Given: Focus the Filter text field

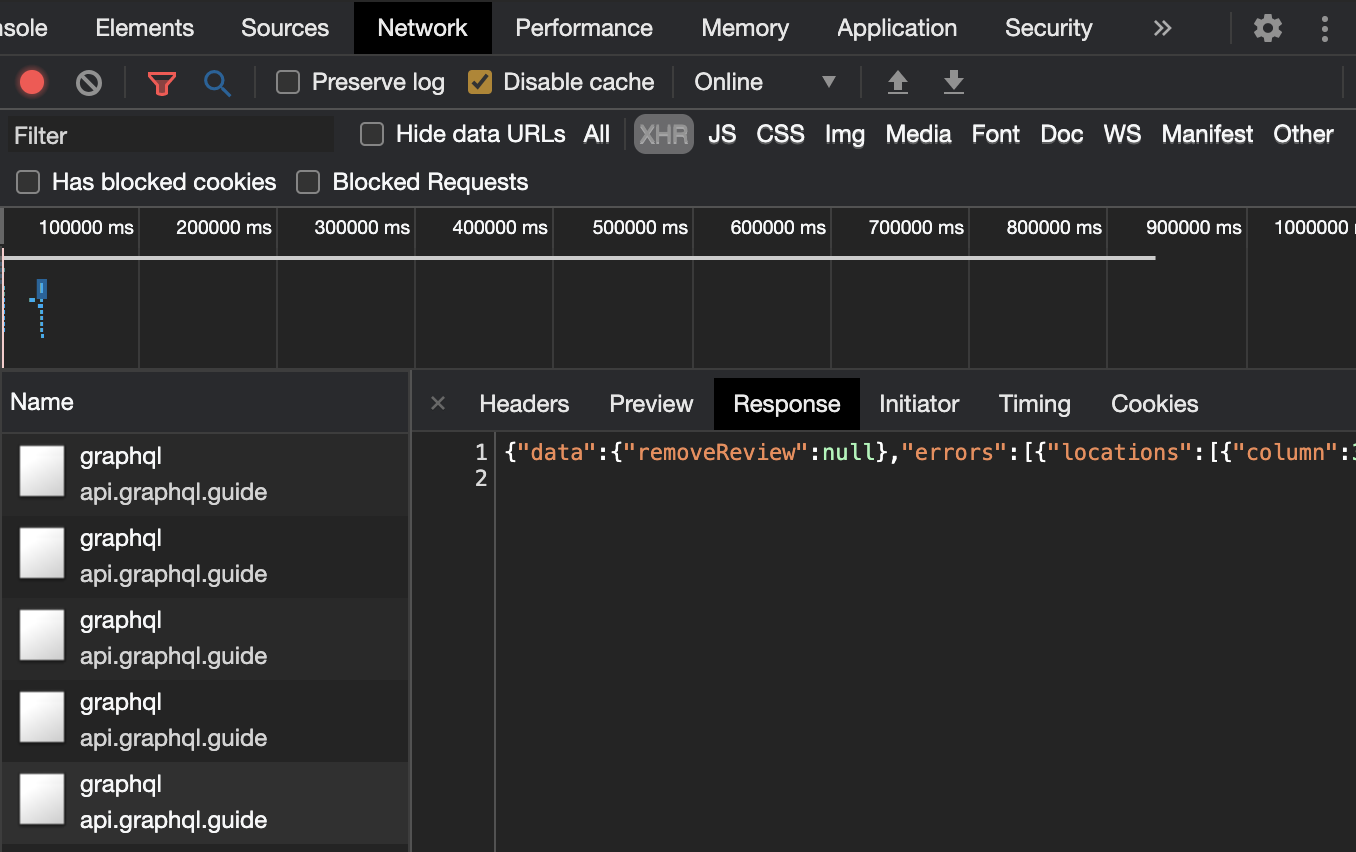Looking at the screenshot, I should (171, 135).
